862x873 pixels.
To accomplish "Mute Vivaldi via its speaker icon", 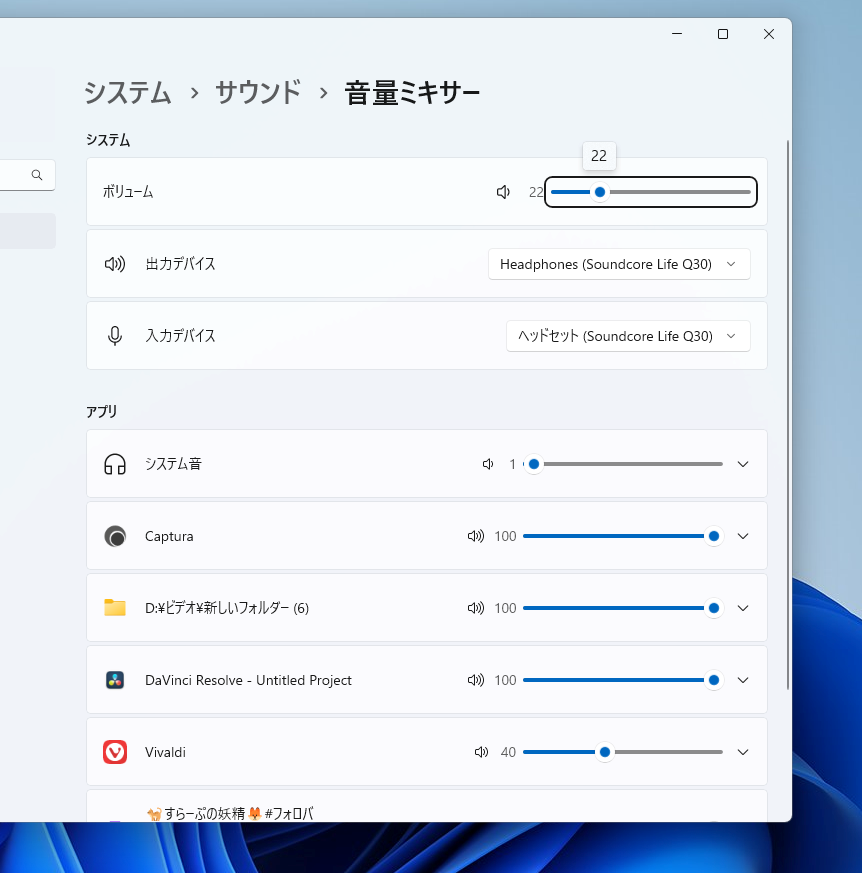I will (481, 752).
